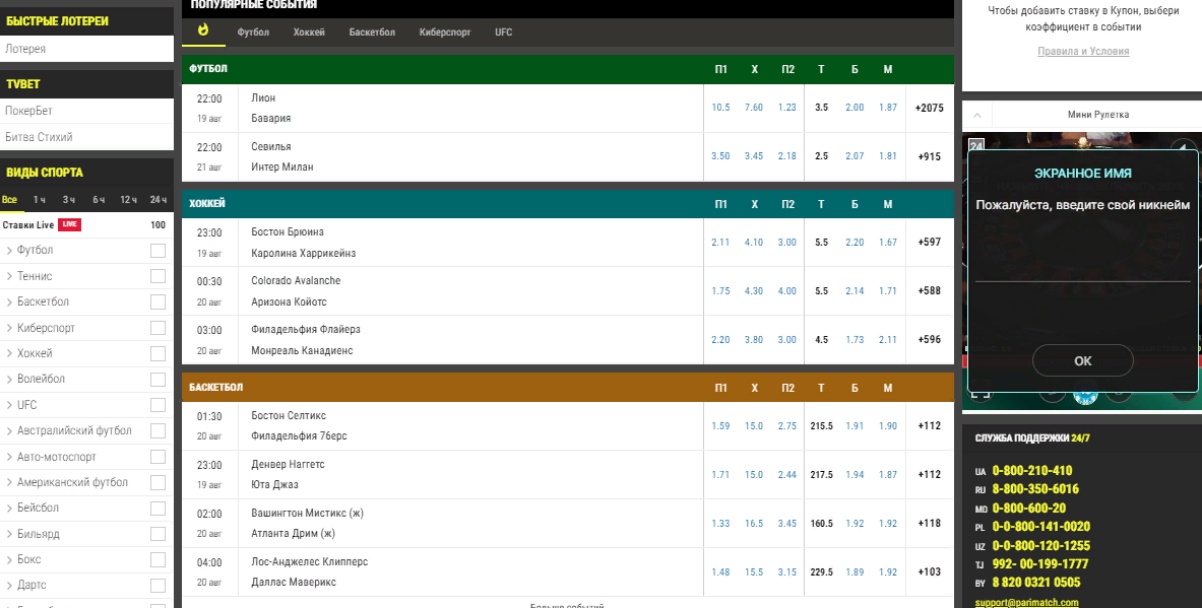Select the Все time filter
This screenshot has height=608, width=1202.
10,200
